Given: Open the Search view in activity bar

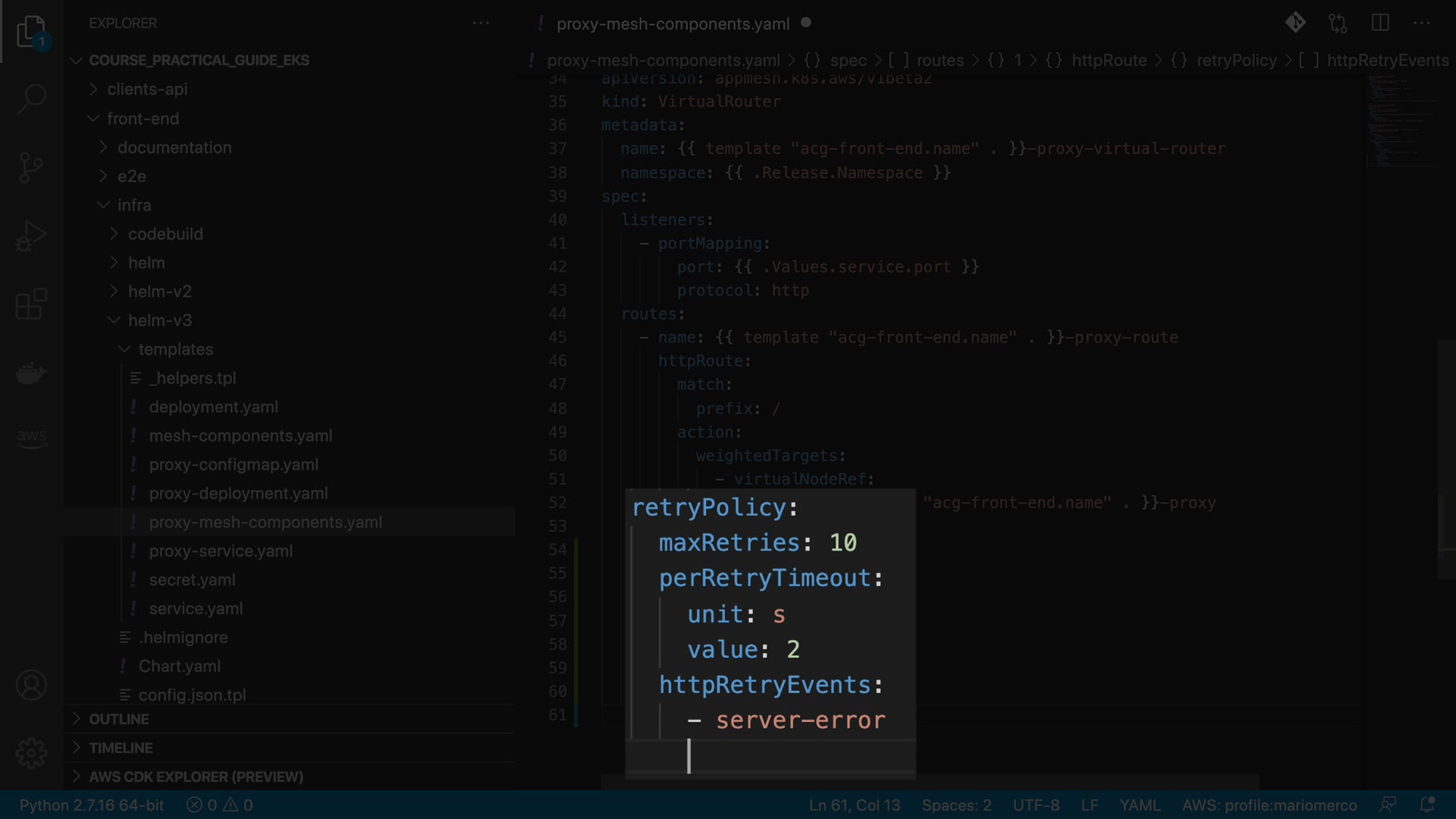Looking at the screenshot, I should [31, 99].
